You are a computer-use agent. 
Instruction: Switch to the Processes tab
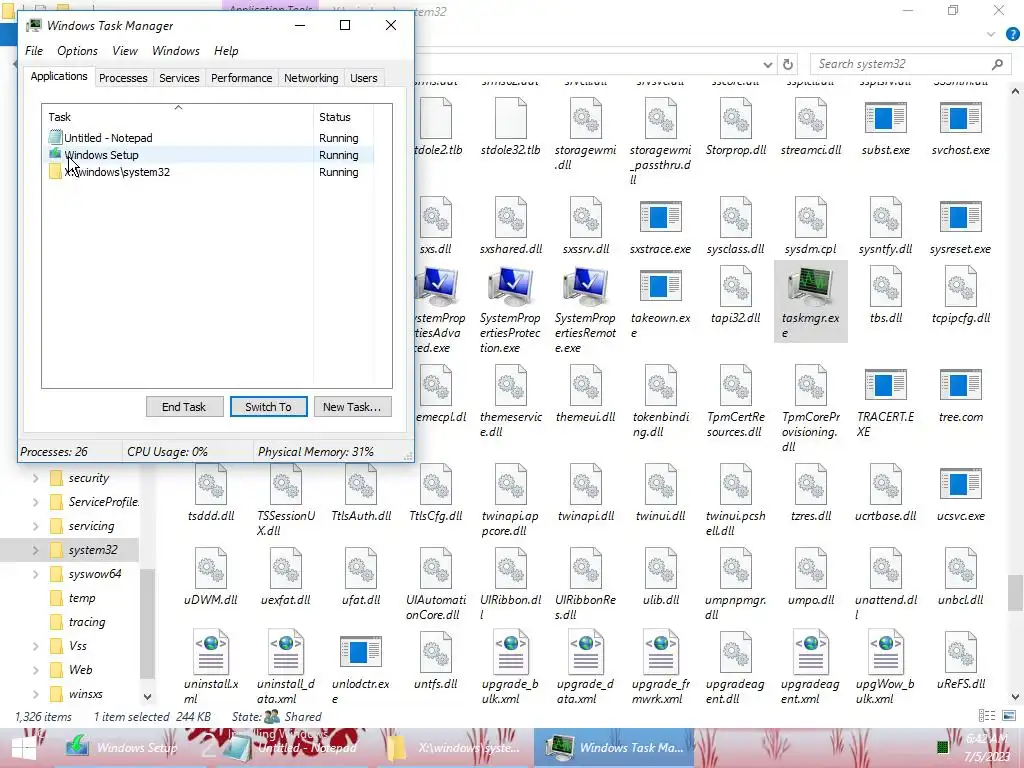click(123, 78)
